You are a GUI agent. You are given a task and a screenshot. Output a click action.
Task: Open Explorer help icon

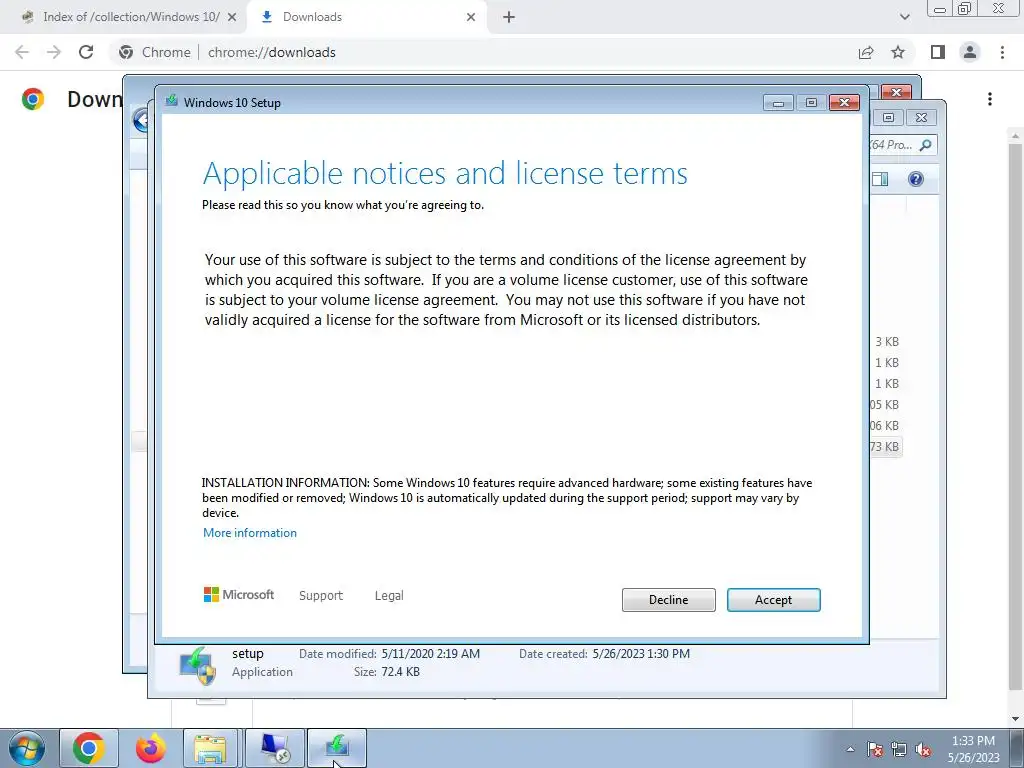point(916,179)
